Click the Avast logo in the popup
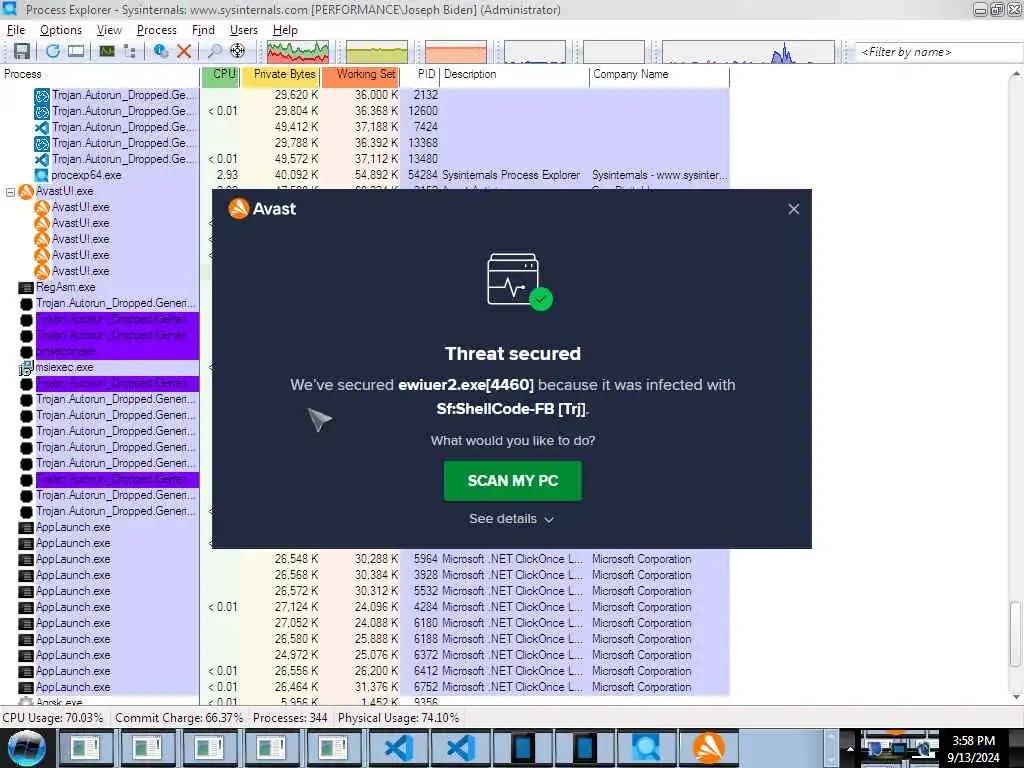 pos(262,209)
